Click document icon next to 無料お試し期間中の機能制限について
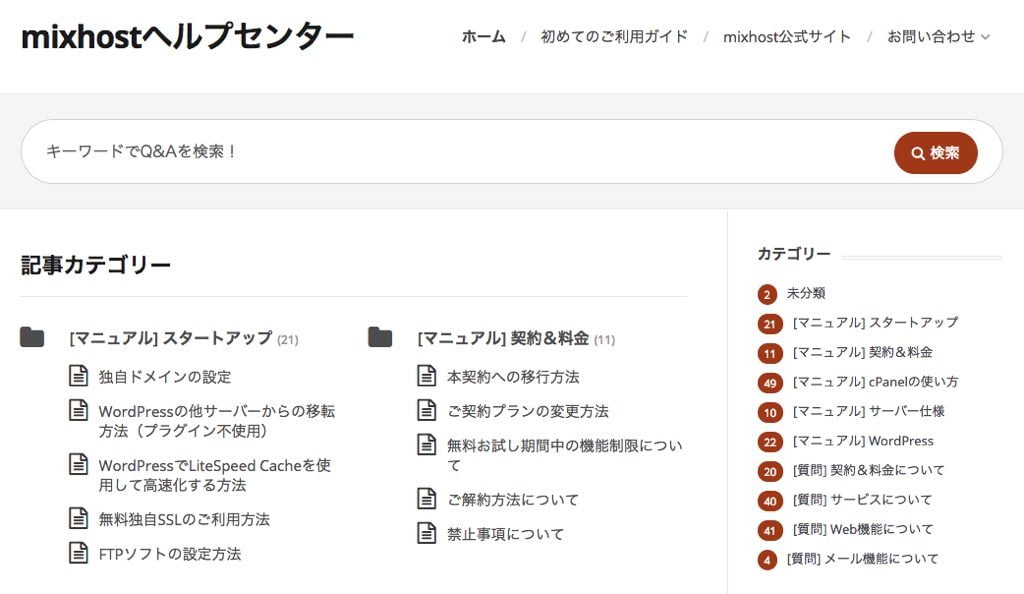Image resolution: width=1024 pixels, height=594 pixels. tap(426, 445)
